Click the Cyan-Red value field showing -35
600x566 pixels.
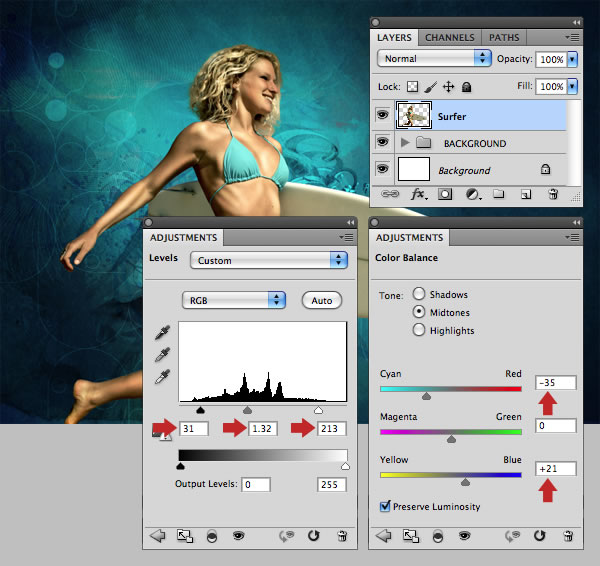tap(555, 382)
